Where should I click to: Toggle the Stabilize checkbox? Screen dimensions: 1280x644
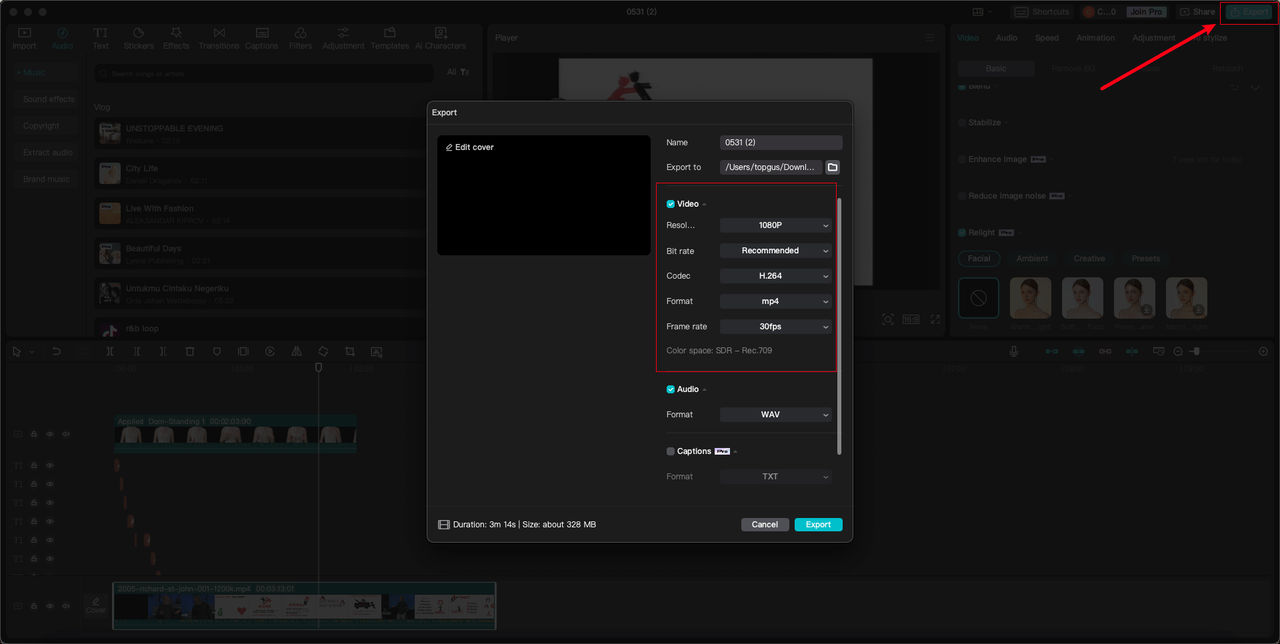(x=962, y=122)
